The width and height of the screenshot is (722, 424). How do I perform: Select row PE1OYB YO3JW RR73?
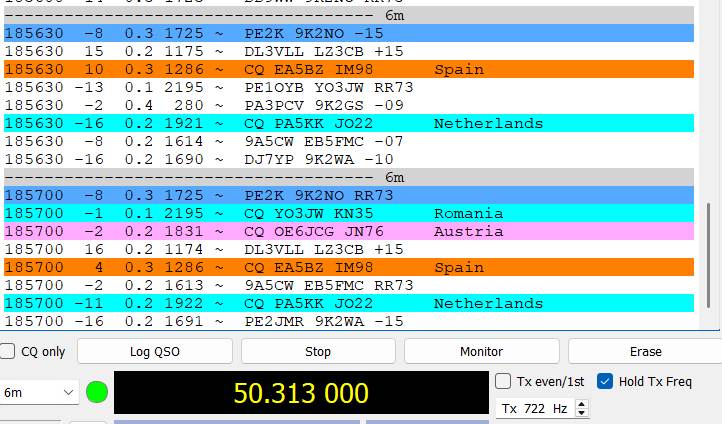click(349, 87)
